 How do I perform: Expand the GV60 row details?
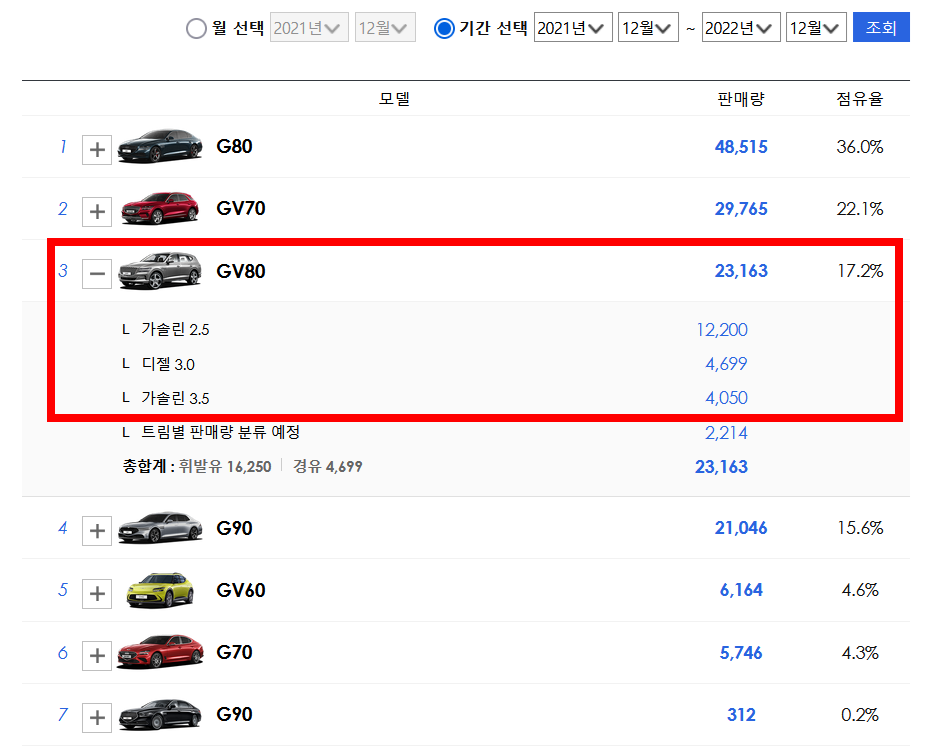[x=97, y=593]
